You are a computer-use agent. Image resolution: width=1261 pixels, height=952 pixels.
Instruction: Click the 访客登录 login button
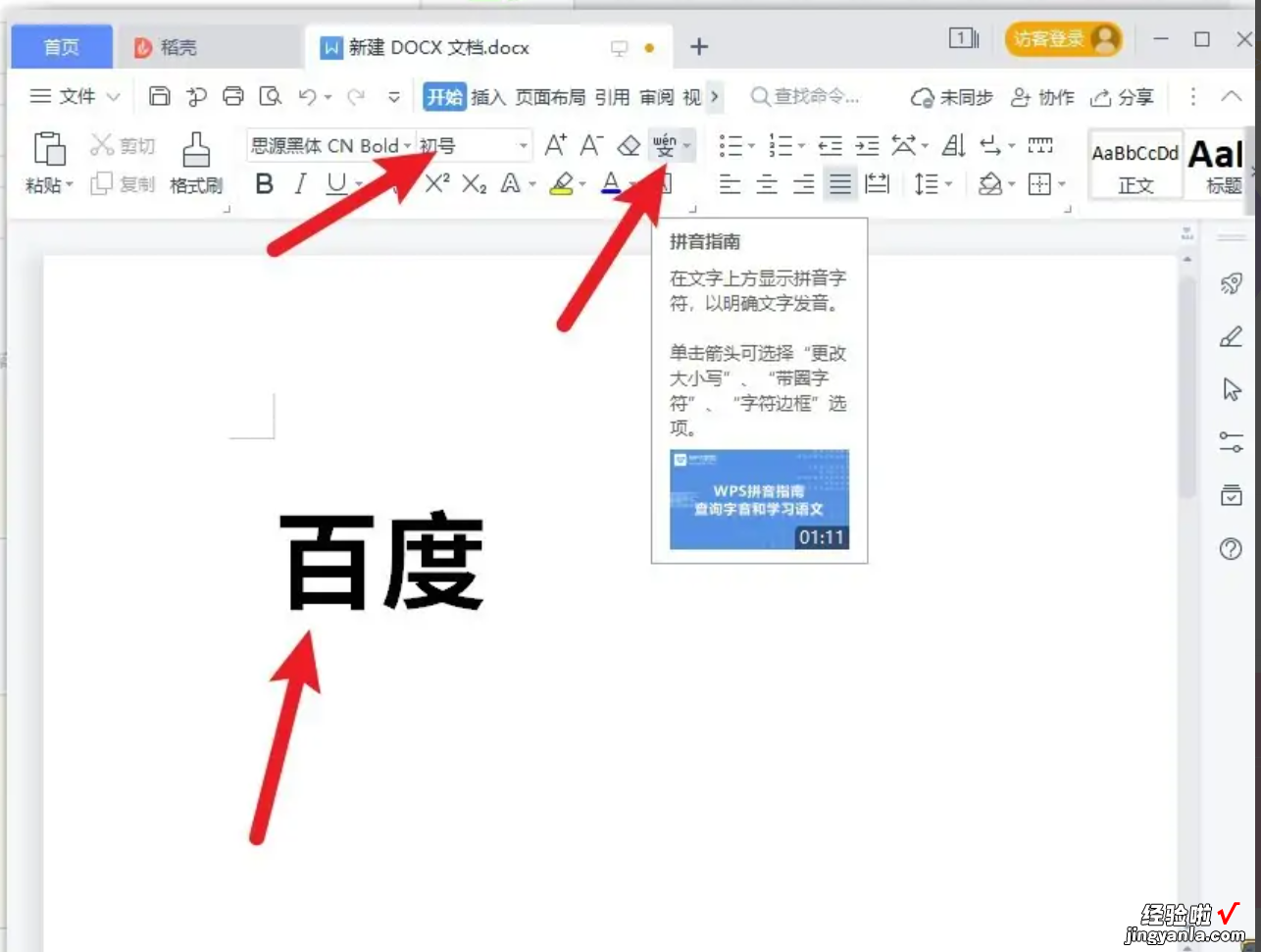tap(1063, 38)
